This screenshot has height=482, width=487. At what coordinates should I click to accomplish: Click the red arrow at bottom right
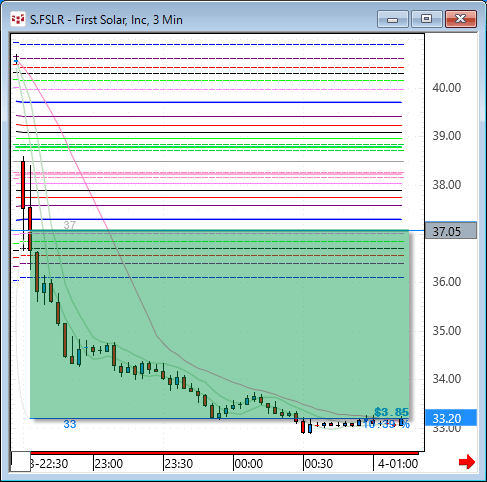[467, 462]
